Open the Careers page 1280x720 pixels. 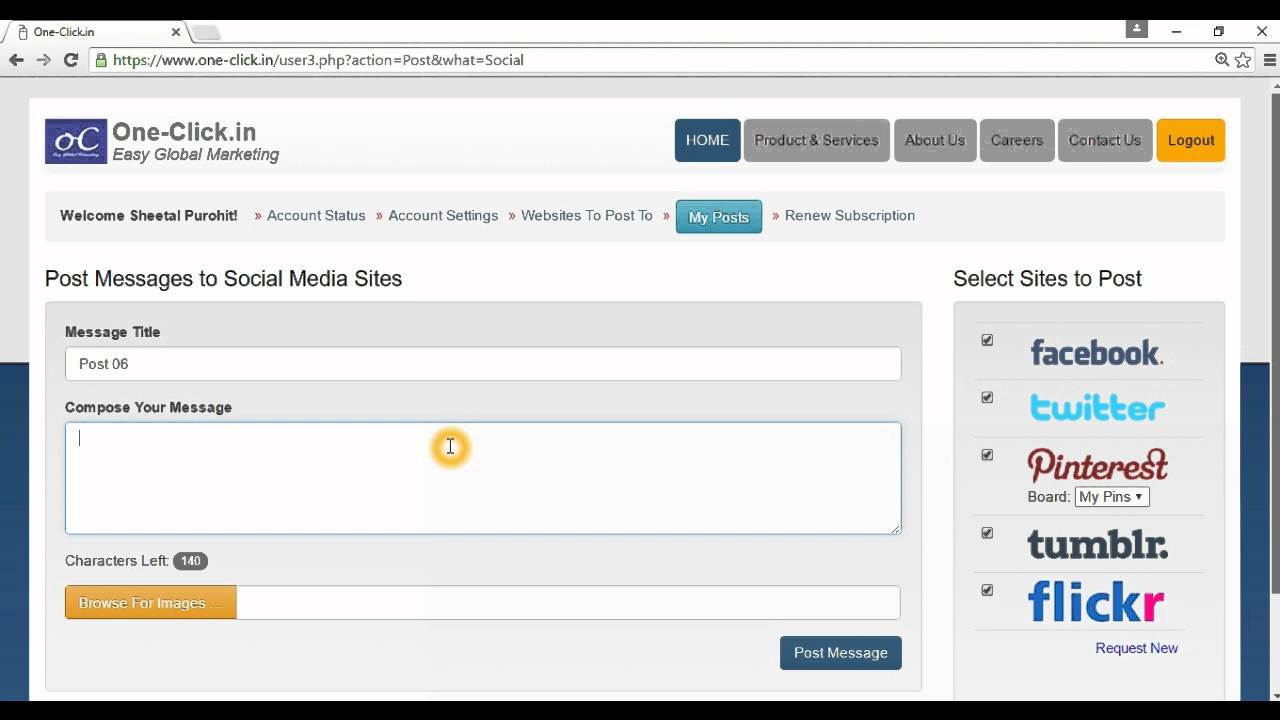(1017, 140)
